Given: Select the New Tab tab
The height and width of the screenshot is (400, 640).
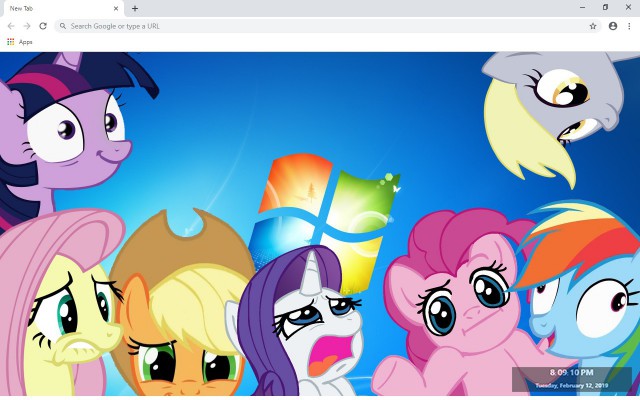Looking at the screenshot, I should click(x=62, y=8).
